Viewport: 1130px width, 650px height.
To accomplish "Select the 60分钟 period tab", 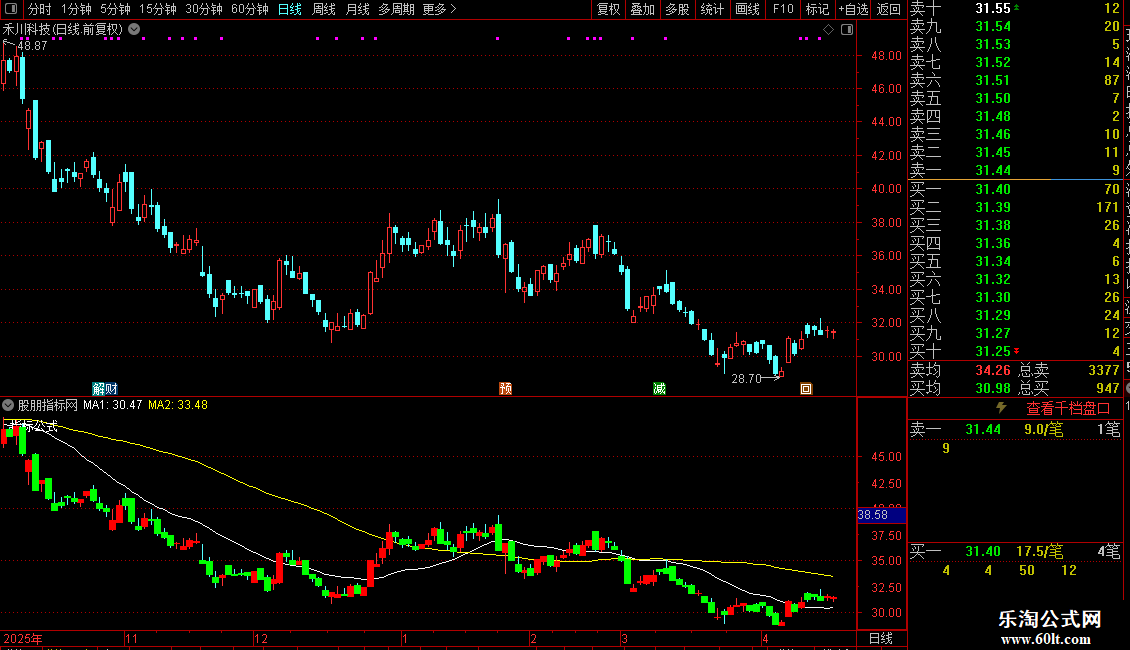I will click(250, 9).
